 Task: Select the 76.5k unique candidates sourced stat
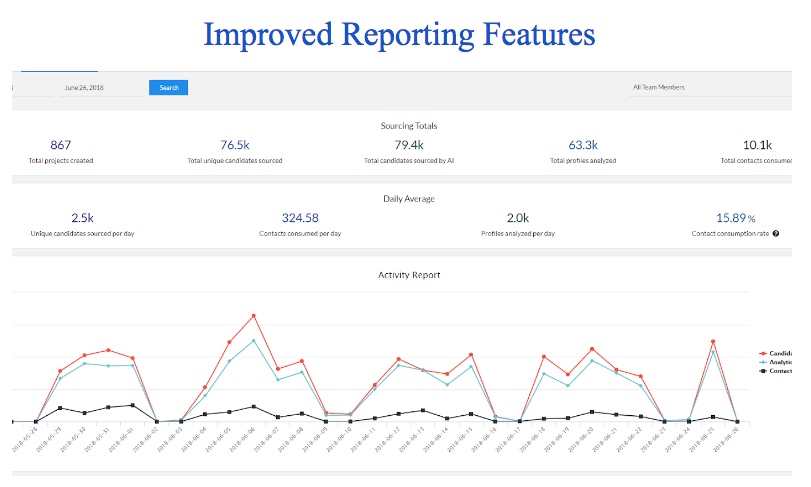[x=235, y=145]
